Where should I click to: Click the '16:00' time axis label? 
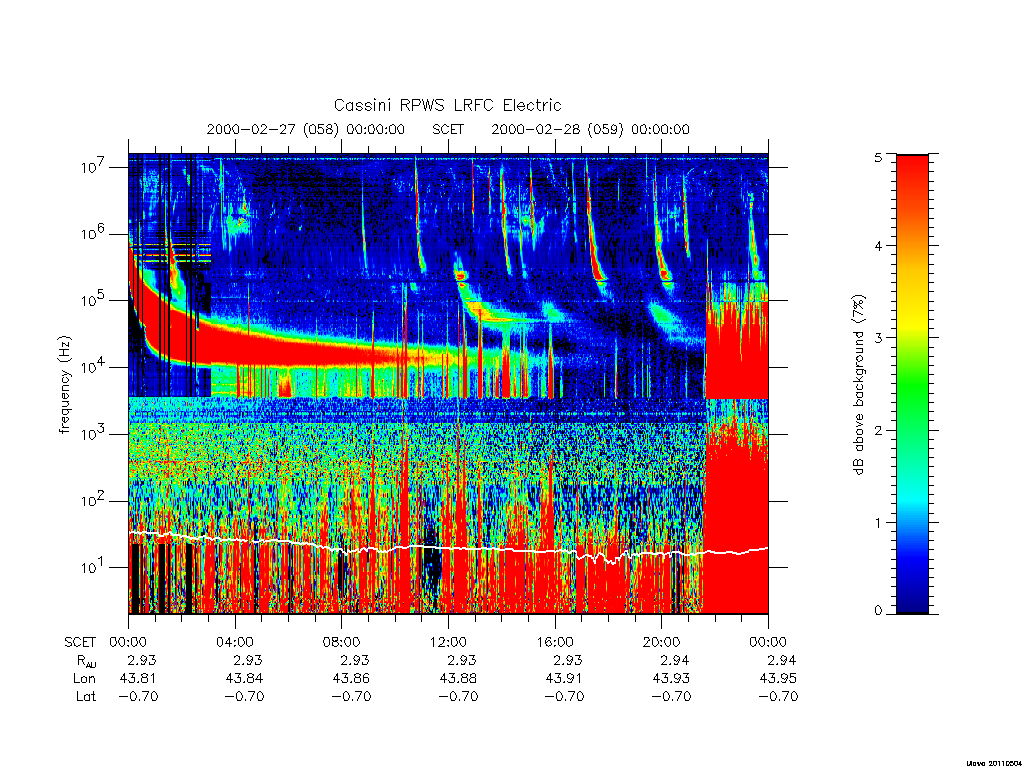(554, 642)
